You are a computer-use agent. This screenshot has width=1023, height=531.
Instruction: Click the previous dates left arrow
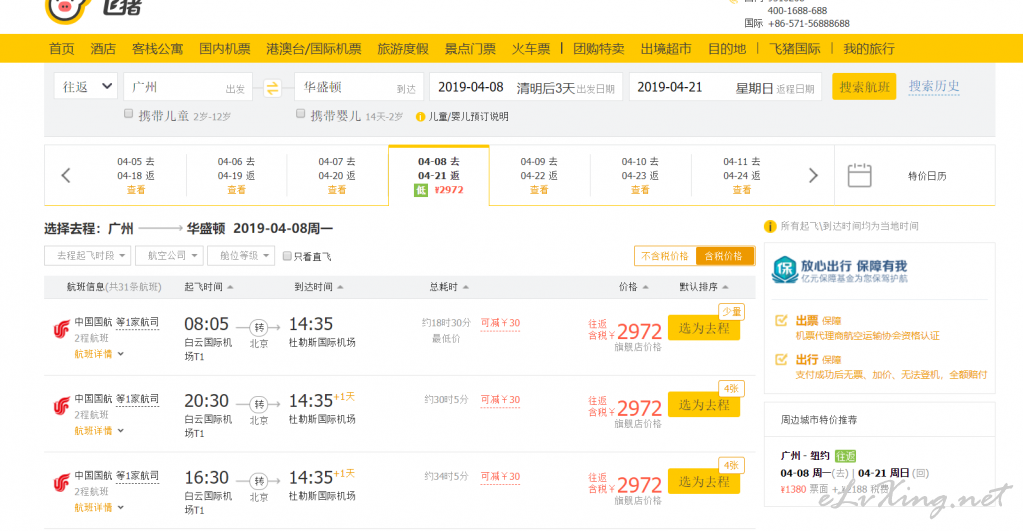pyautogui.click(x=66, y=175)
